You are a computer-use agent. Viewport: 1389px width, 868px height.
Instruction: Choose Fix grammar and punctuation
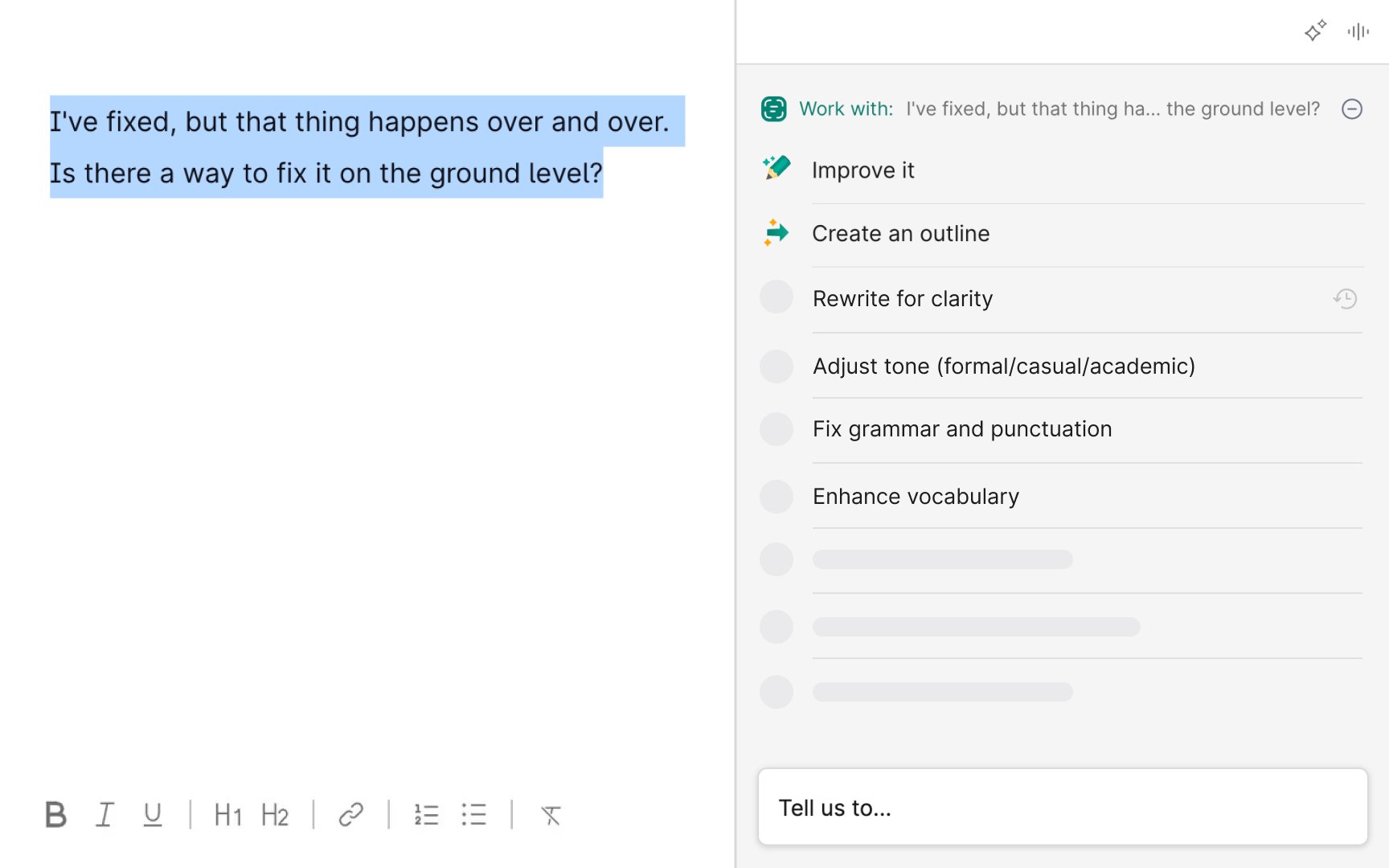click(961, 429)
